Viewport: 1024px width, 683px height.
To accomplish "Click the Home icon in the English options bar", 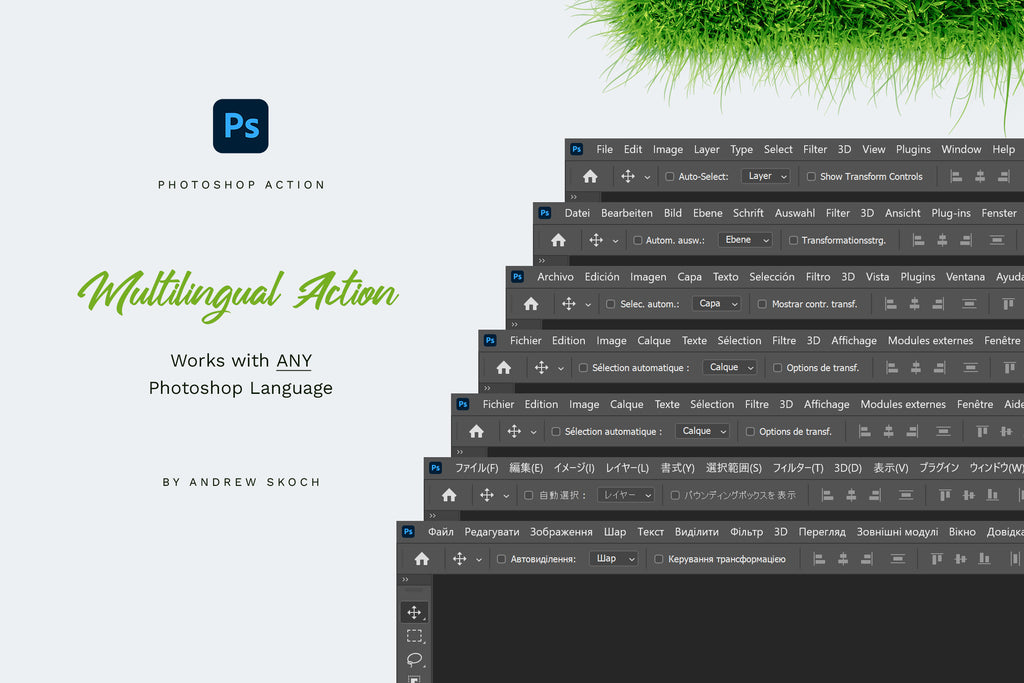I will [x=590, y=176].
